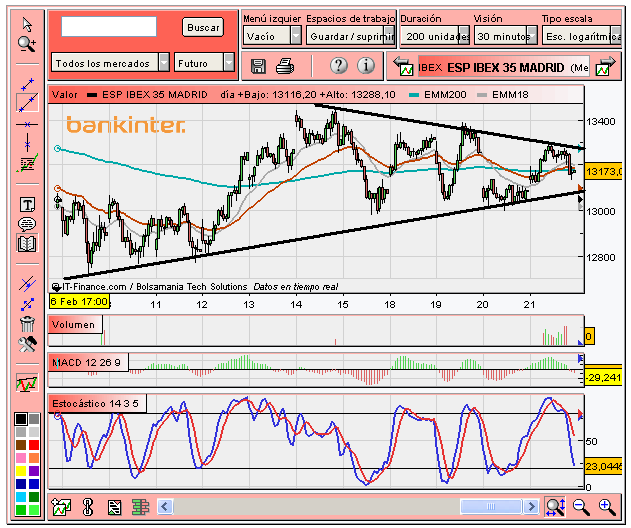Image resolution: width=631 pixels, height=528 pixels.
Task: Click the 'Valor' panel label
Action: coord(64,95)
